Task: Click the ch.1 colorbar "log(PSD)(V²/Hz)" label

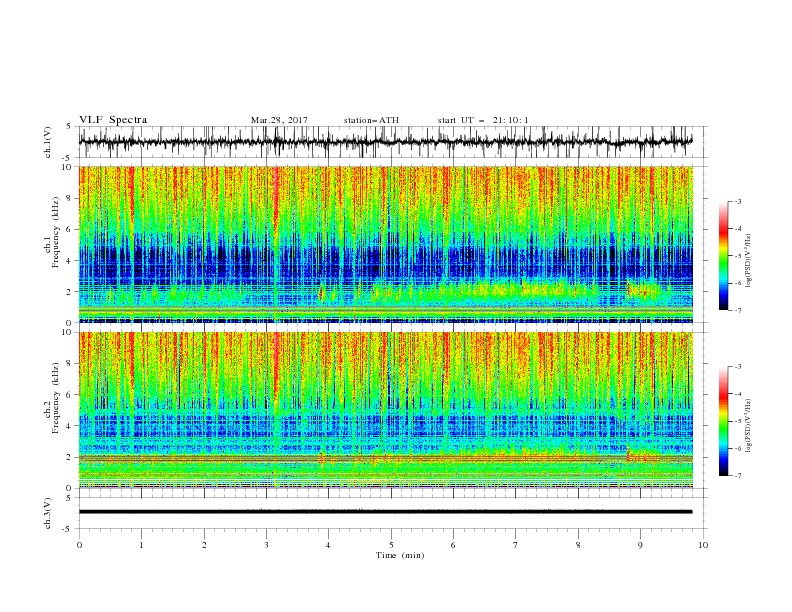Action: click(x=748, y=261)
